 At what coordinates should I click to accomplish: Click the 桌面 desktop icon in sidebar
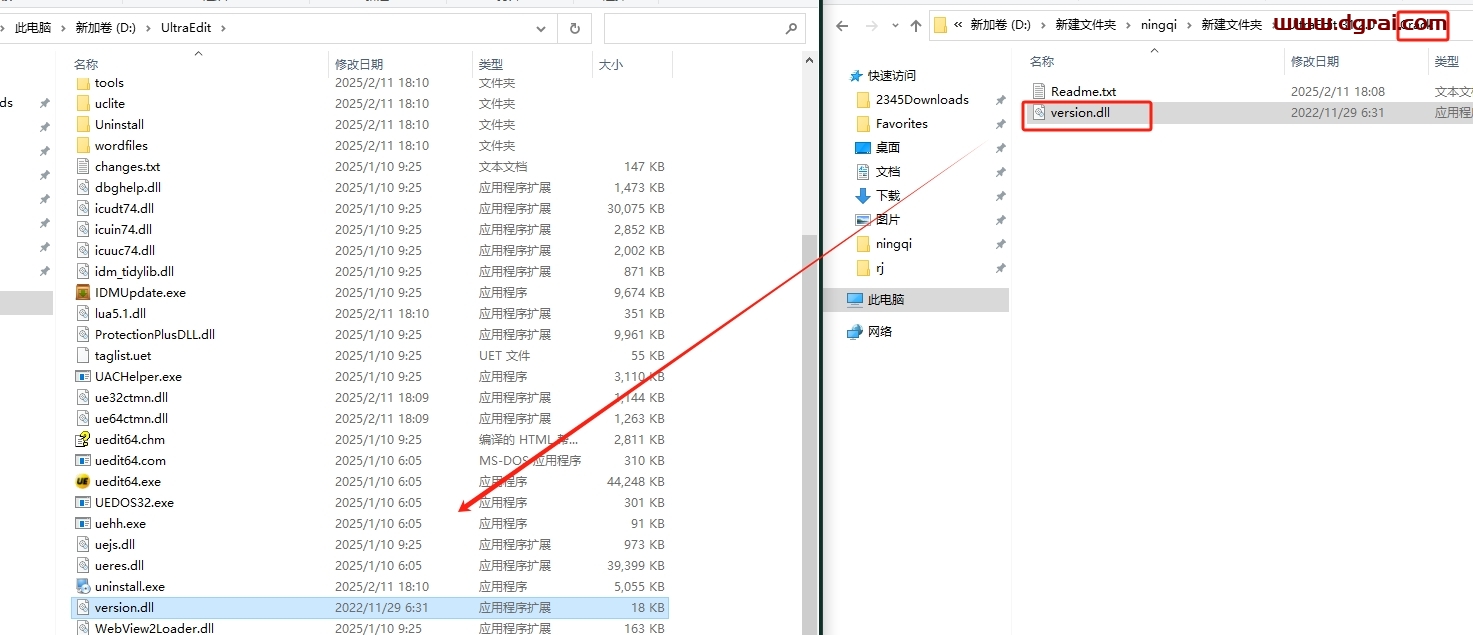coord(863,148)
